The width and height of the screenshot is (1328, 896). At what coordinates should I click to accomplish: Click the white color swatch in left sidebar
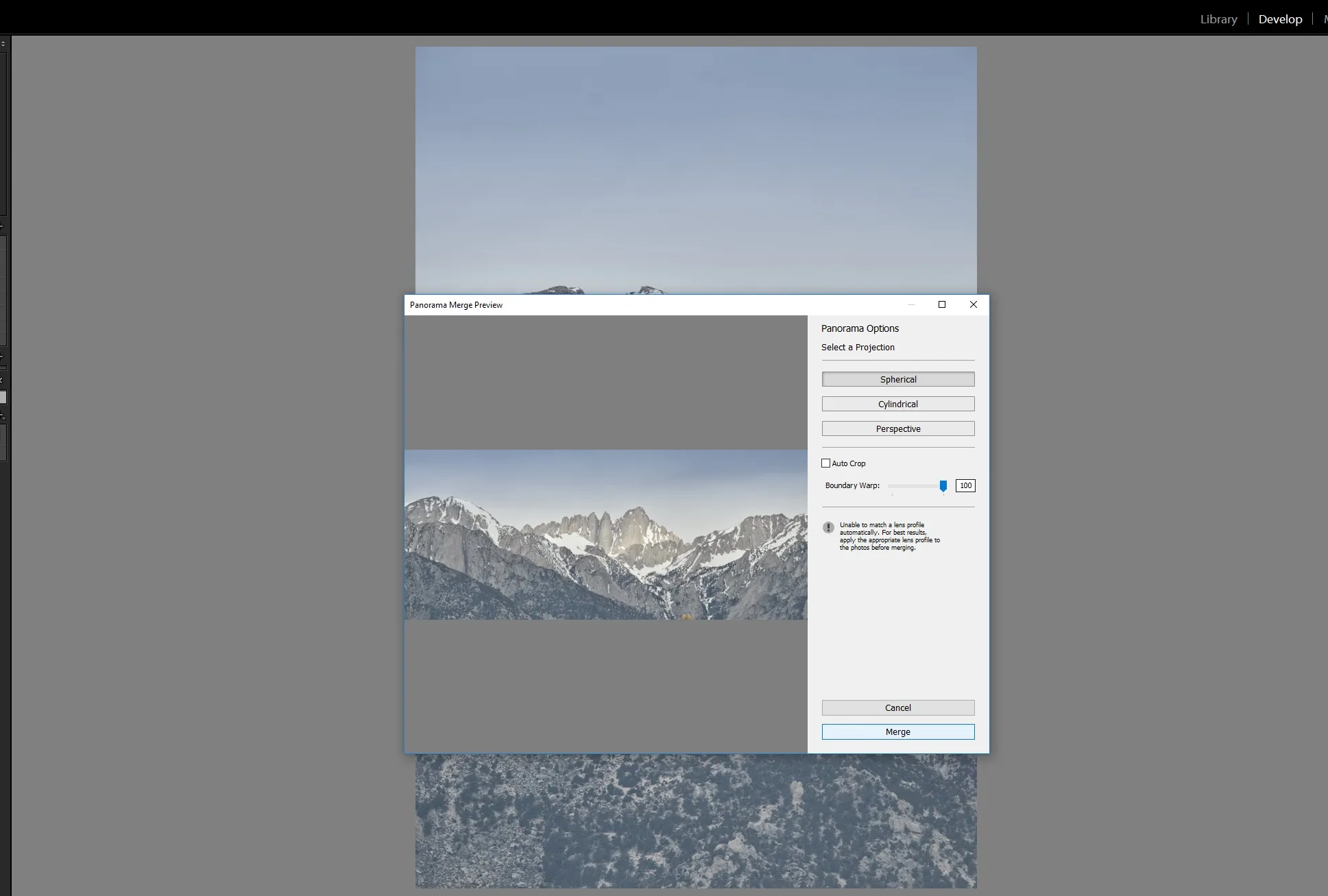[x=4, y=397]
